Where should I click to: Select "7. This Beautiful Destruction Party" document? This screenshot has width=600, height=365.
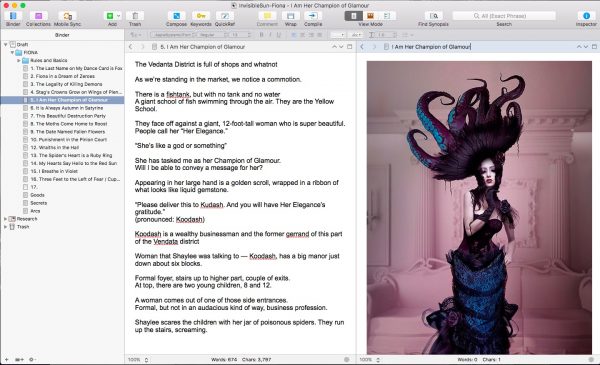tap(68, 116)
